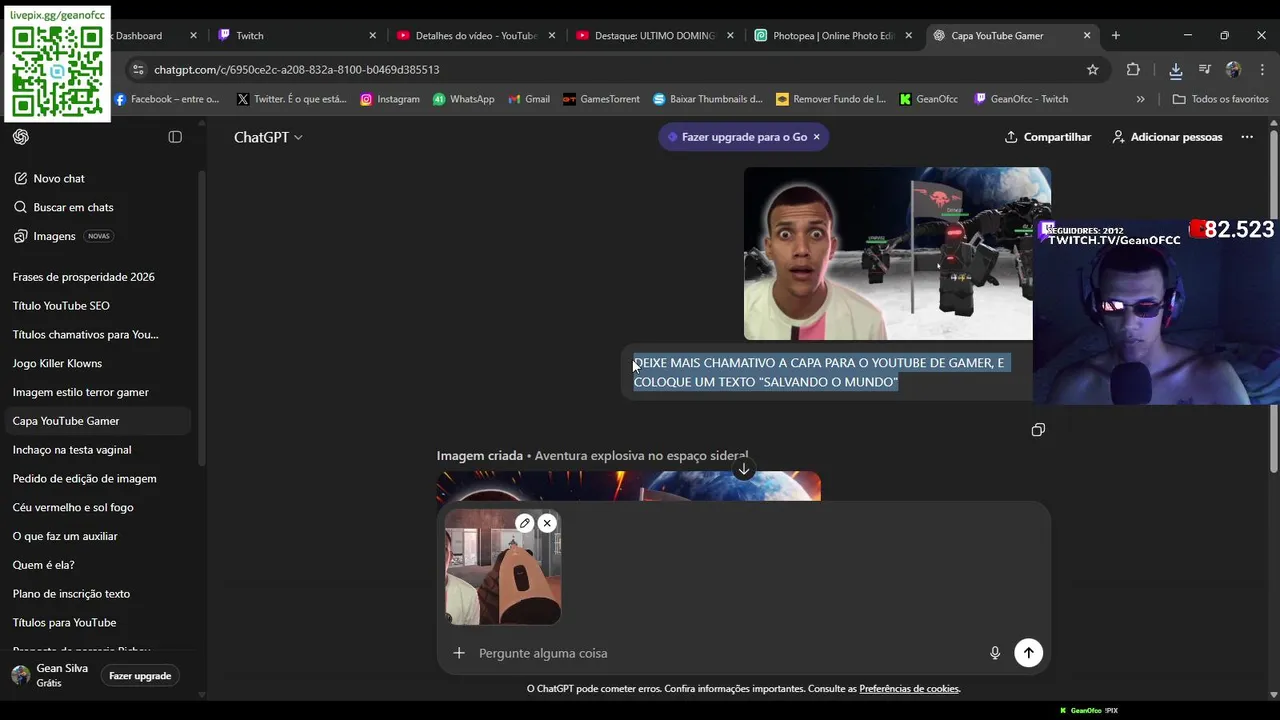Open the plus attachment menu in composer

tap(459, 653)
